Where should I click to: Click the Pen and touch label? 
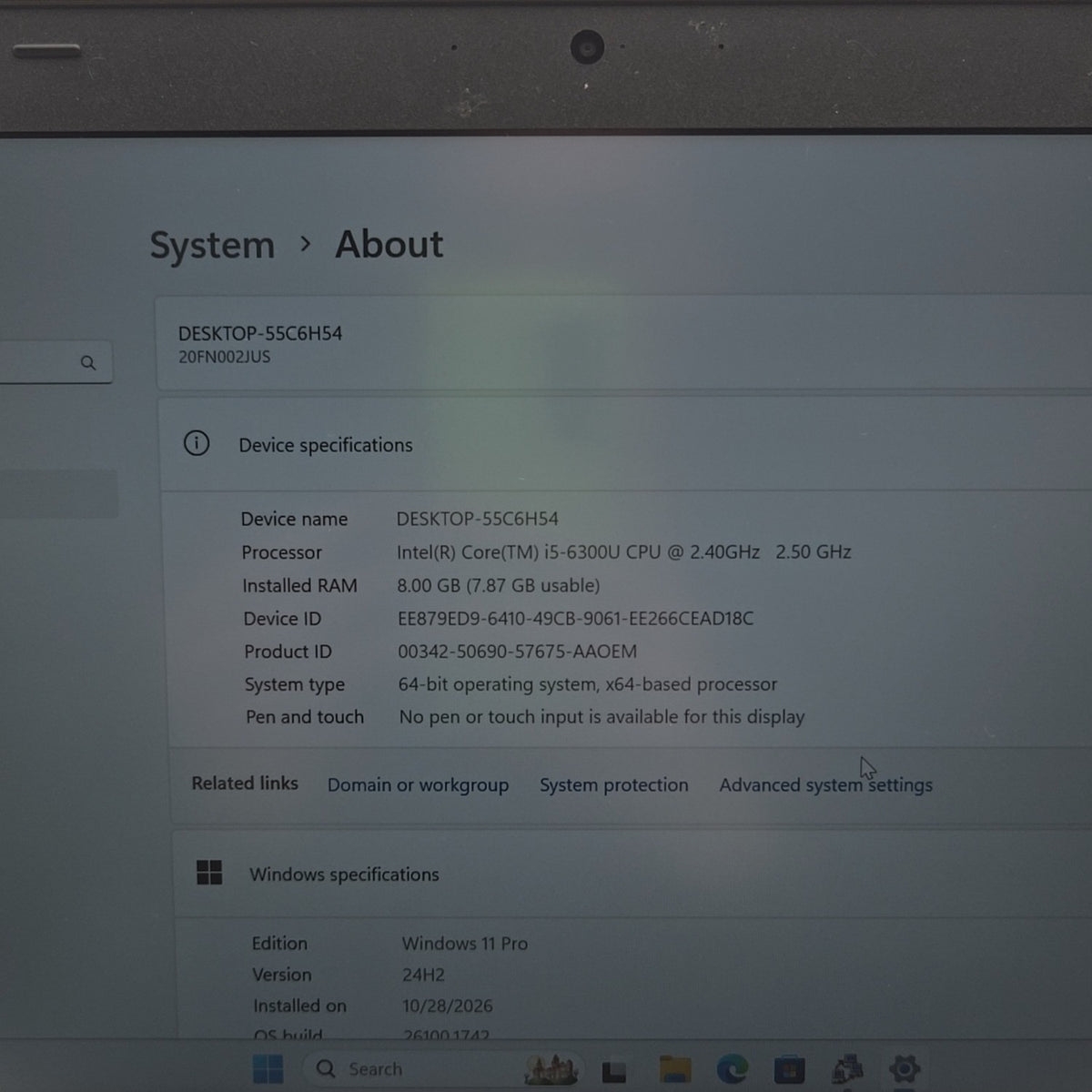(x=304, y=717)
